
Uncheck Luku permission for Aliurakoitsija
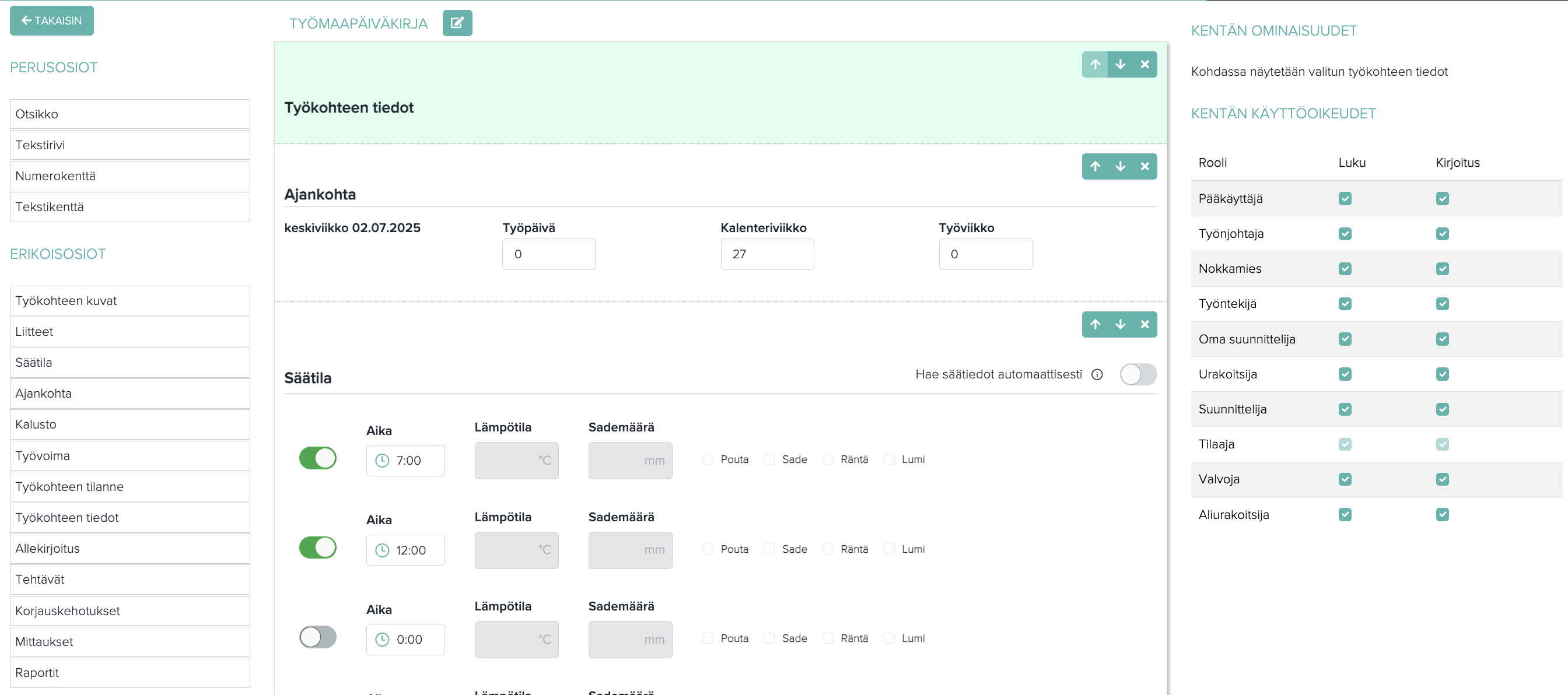coord(1345,515)
